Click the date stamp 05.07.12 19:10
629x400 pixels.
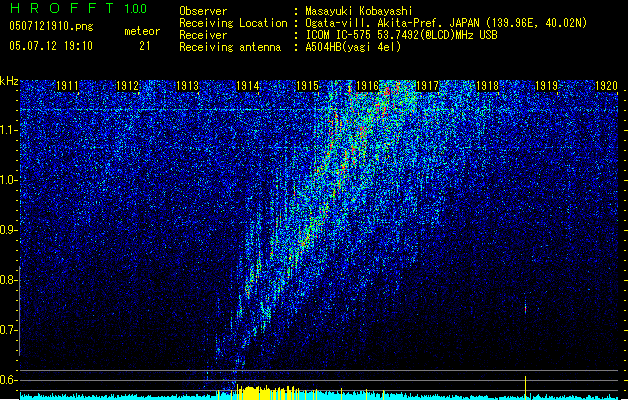51,46
